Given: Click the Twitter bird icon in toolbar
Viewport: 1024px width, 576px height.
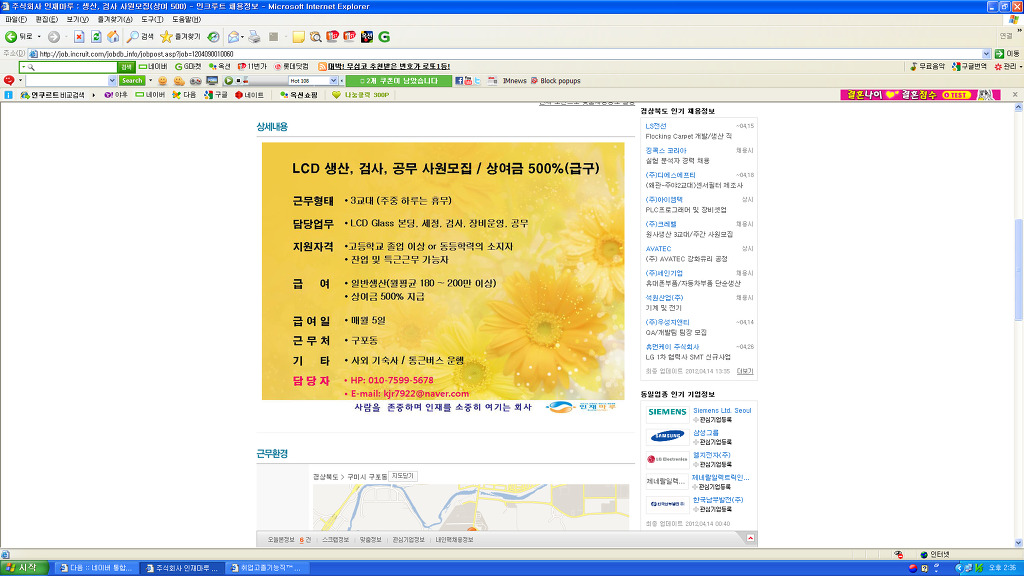Looking at the screenshot, I should point(477,81).
